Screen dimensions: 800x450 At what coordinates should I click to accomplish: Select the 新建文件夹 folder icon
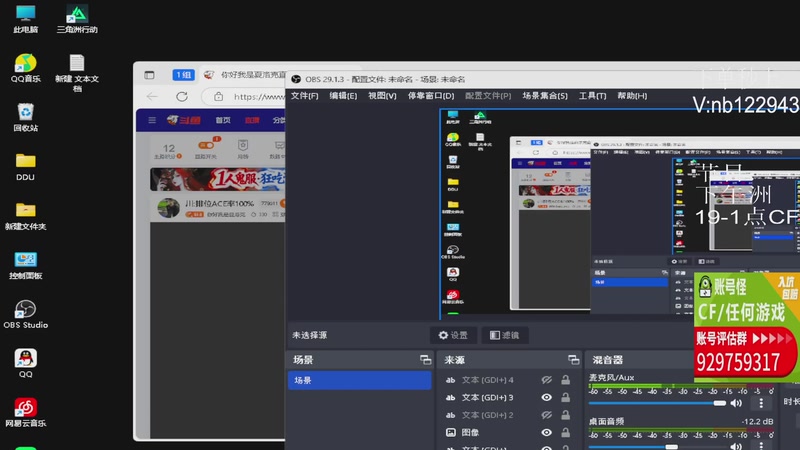click(x=26, y=216)
